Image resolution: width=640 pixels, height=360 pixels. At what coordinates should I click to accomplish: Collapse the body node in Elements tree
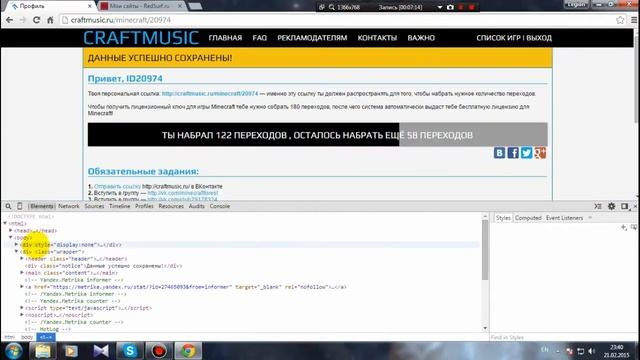[x=11, y=238]
